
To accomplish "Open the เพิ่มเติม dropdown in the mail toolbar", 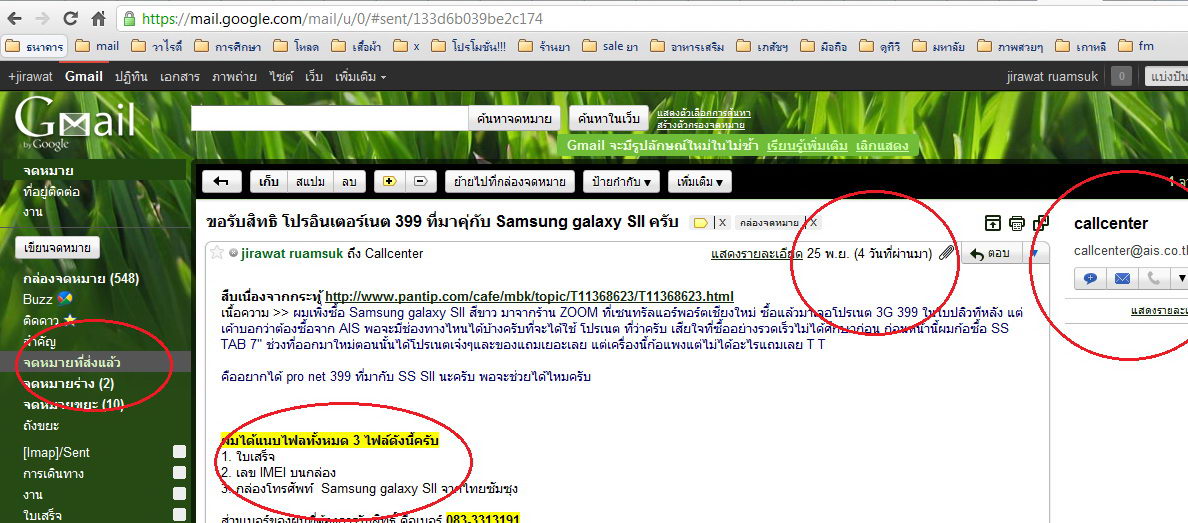I will click(699, 181).
